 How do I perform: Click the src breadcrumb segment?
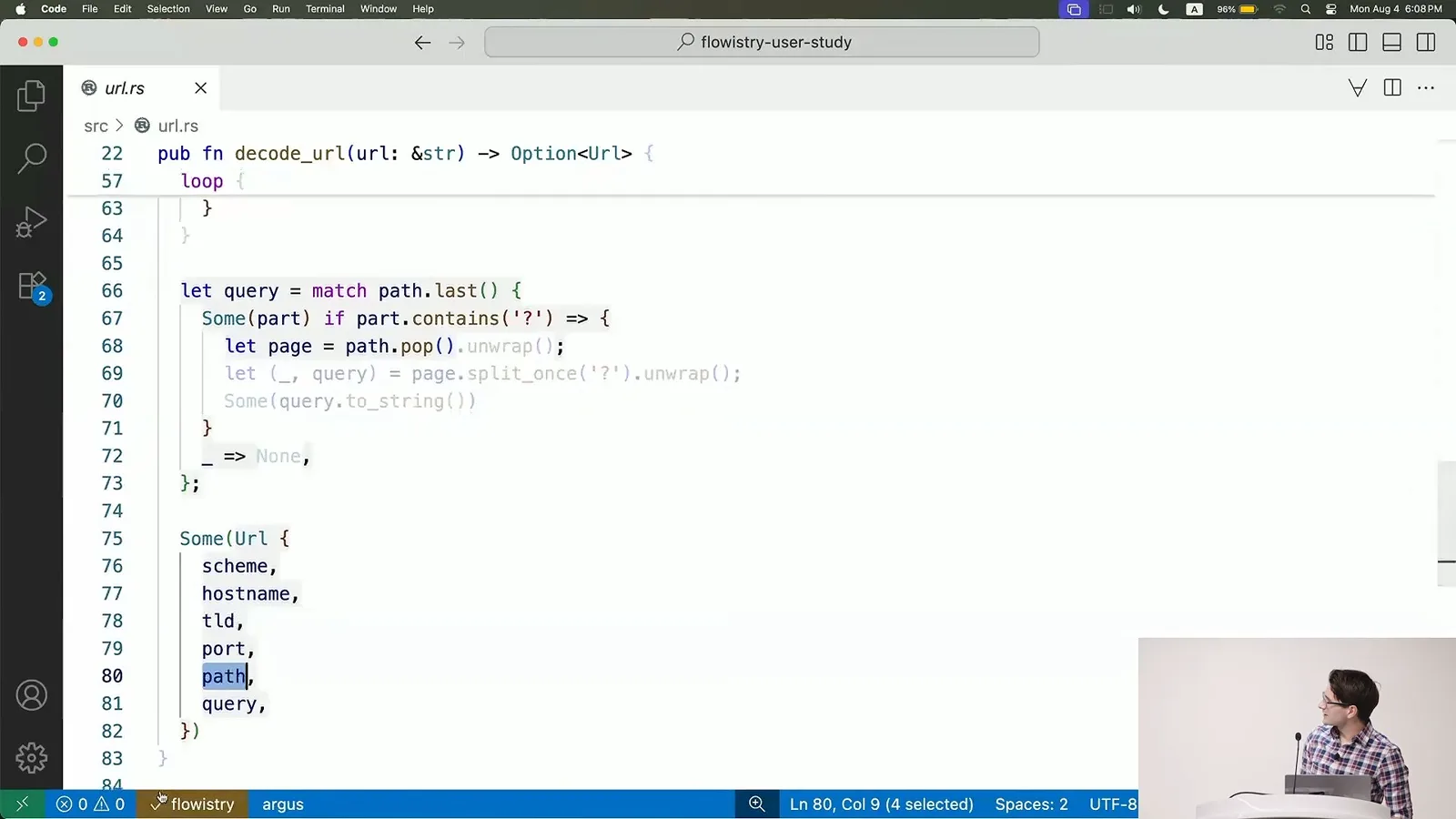pyautogui.click(x=96, y=126)
